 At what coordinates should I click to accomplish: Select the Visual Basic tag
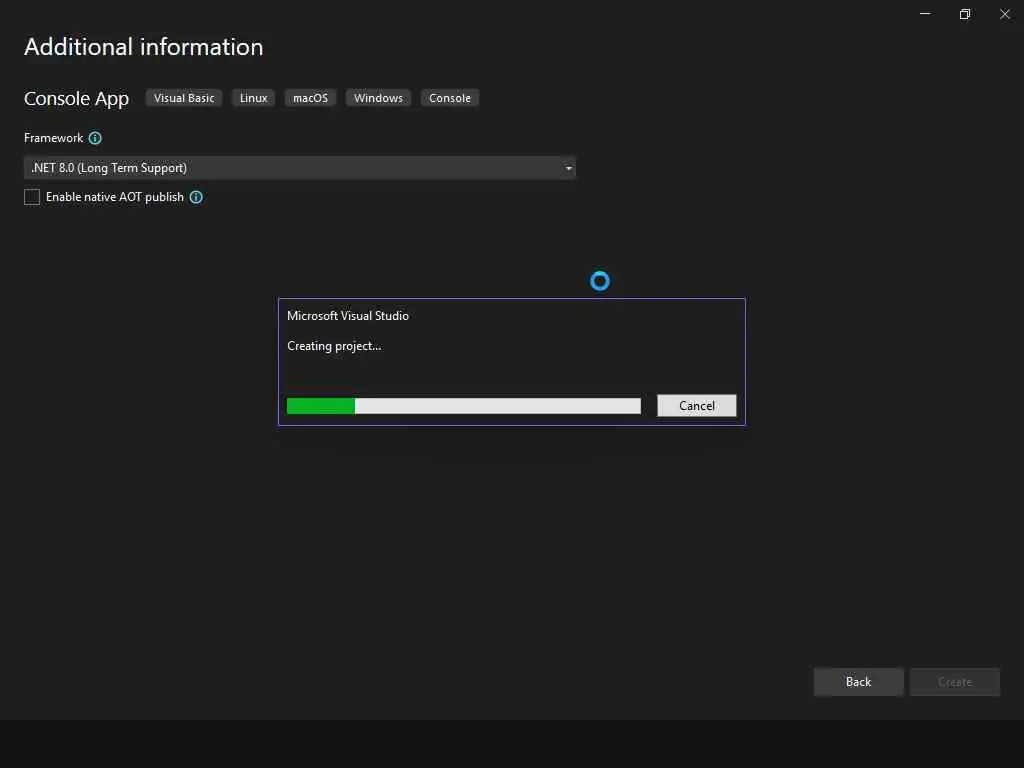click(184, 98)
